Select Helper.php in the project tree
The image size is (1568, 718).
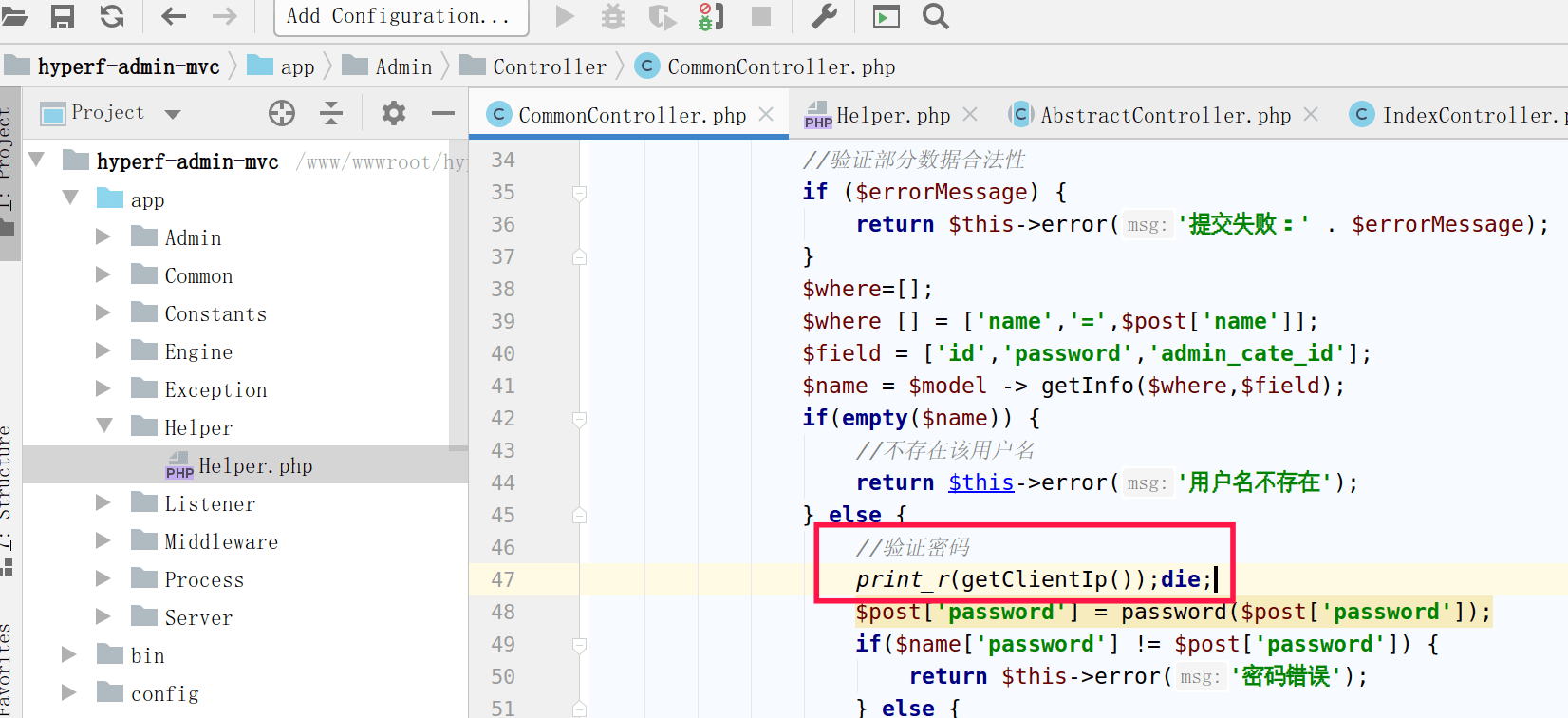(245, 465)
